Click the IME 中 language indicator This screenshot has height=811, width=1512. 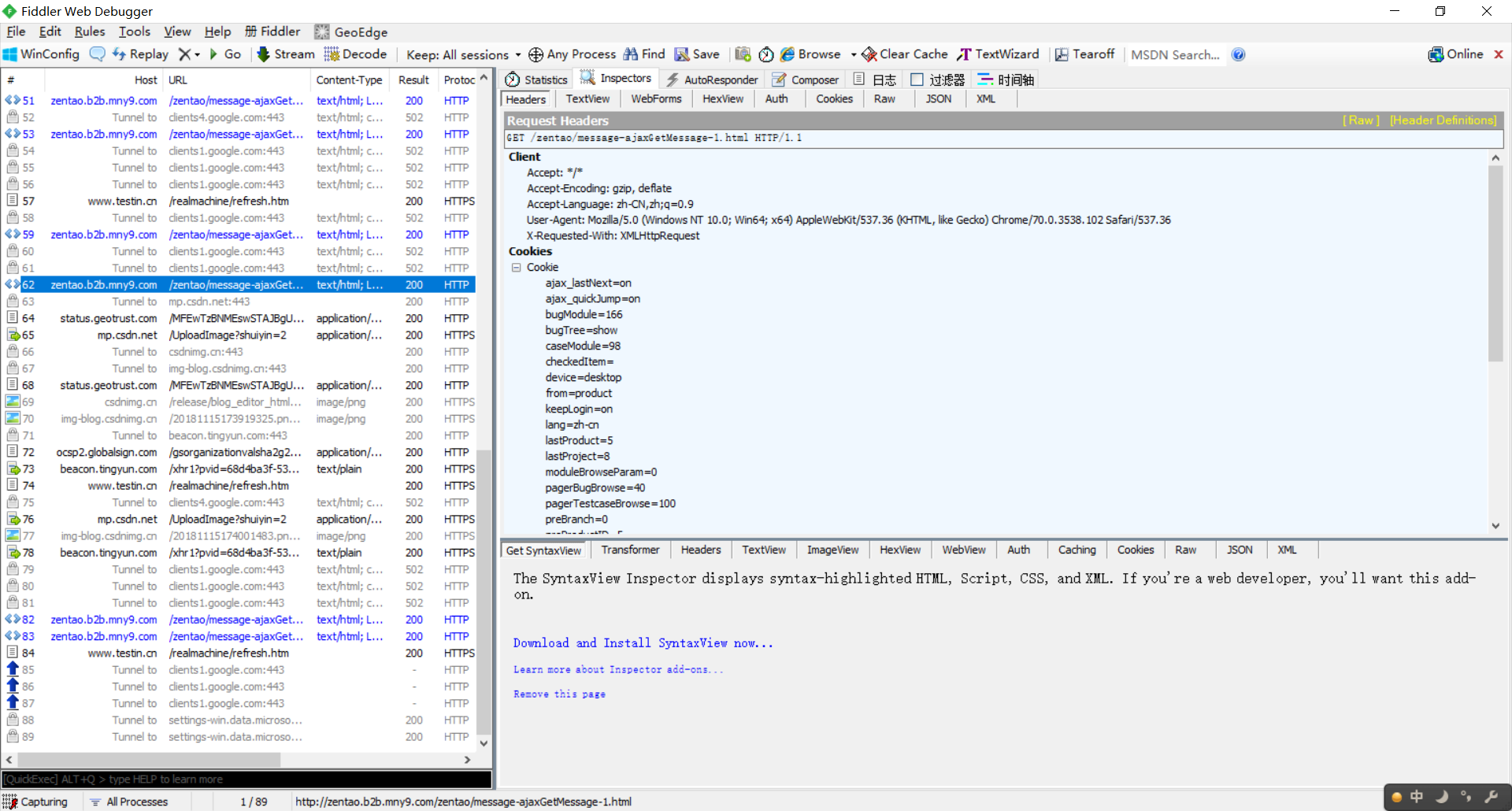(x=1417, y=797)
